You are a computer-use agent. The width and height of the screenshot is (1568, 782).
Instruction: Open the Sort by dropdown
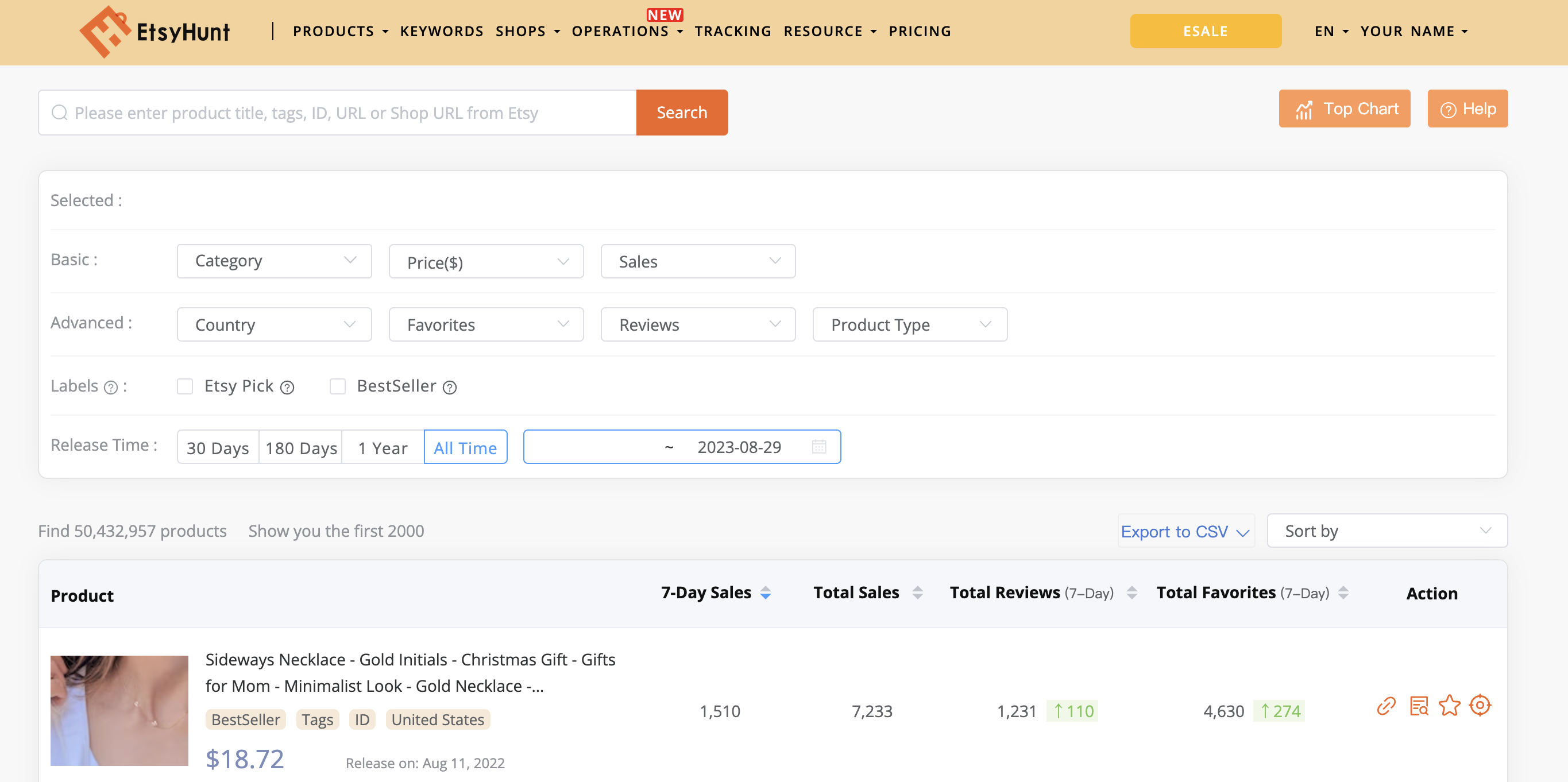[1387, 531]
